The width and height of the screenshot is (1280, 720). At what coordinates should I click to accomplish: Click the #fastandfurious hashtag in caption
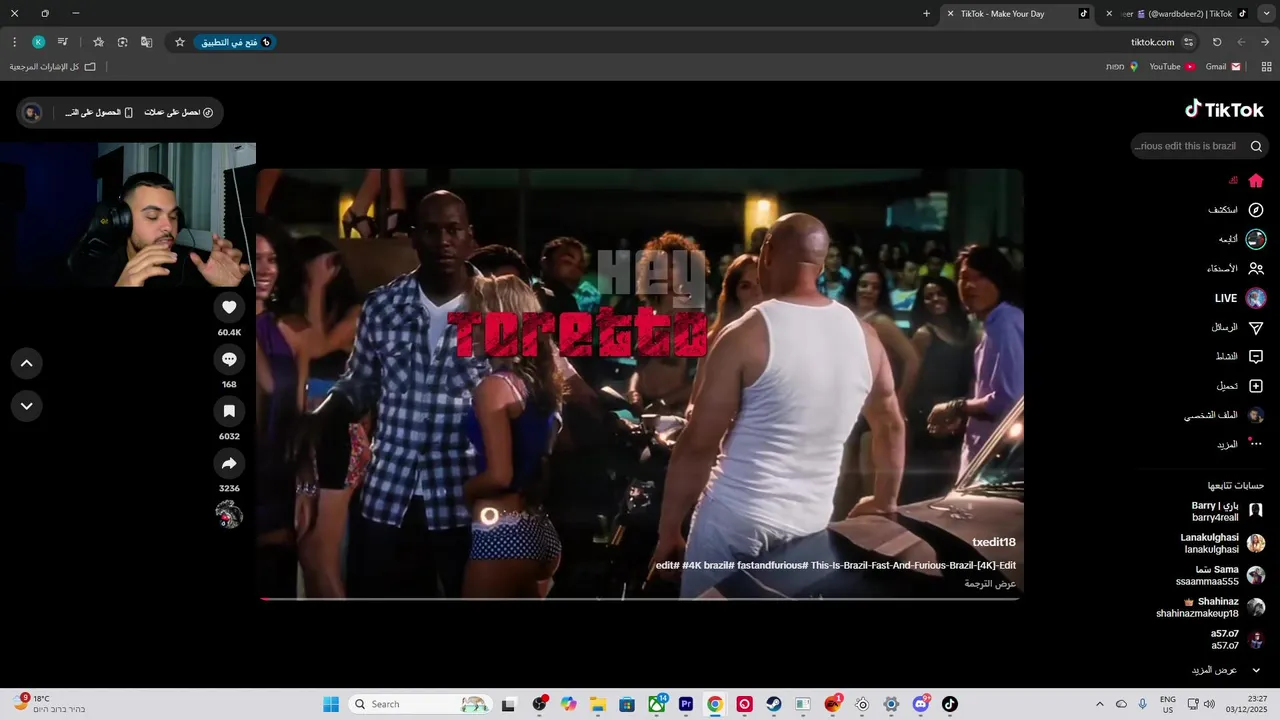point(771,565)
